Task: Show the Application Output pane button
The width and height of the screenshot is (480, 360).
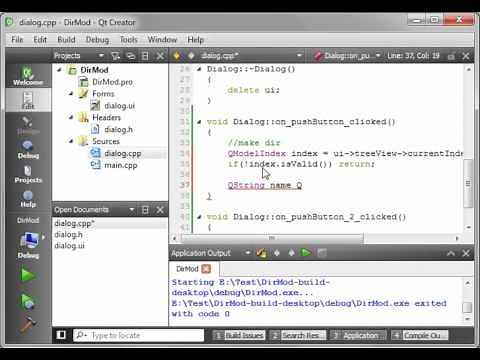Action: coord(358,335)
